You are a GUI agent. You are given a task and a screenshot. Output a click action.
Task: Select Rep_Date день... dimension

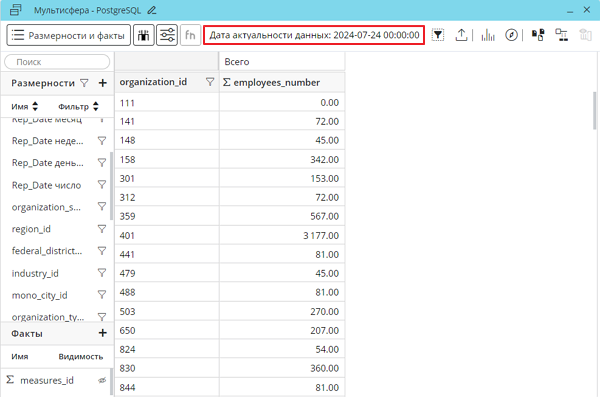pos(47,163)
